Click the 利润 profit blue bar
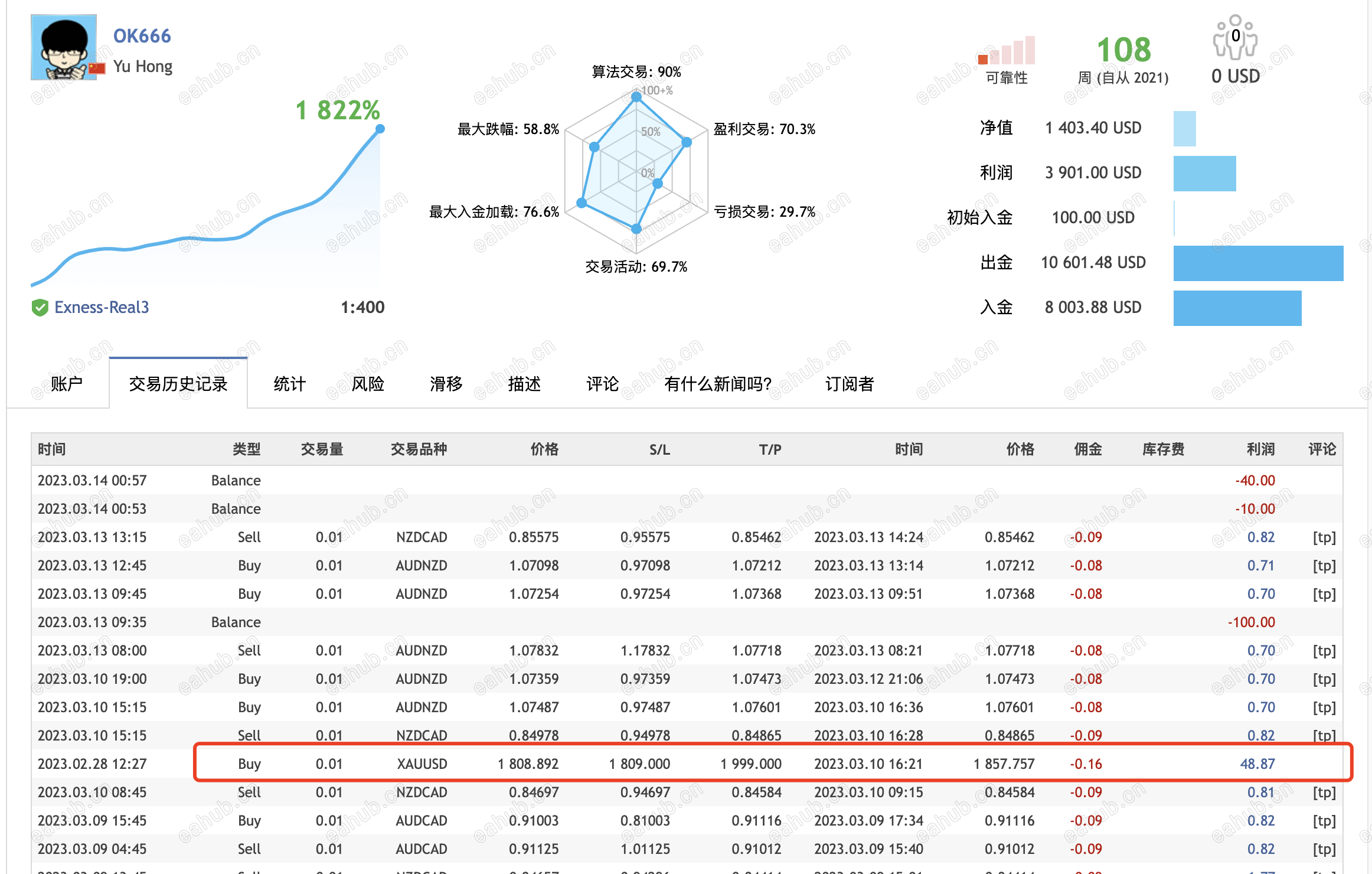This screenshot has width=1372, height=874. click(1204, 173)
